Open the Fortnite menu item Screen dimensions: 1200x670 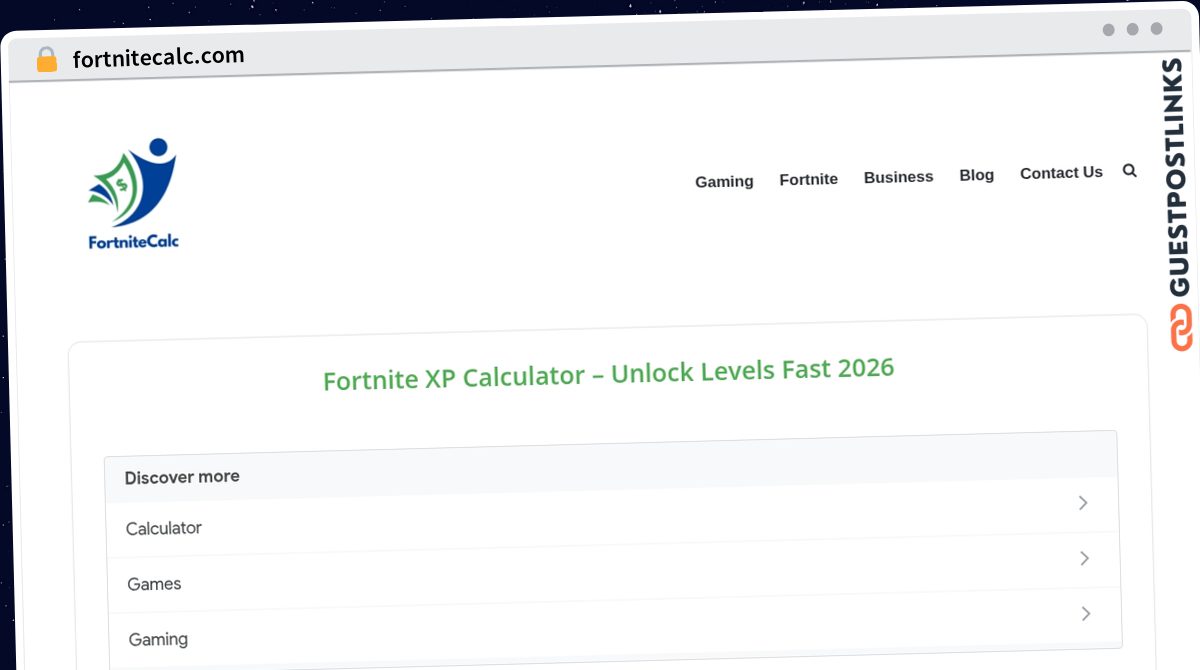point(809,179)
